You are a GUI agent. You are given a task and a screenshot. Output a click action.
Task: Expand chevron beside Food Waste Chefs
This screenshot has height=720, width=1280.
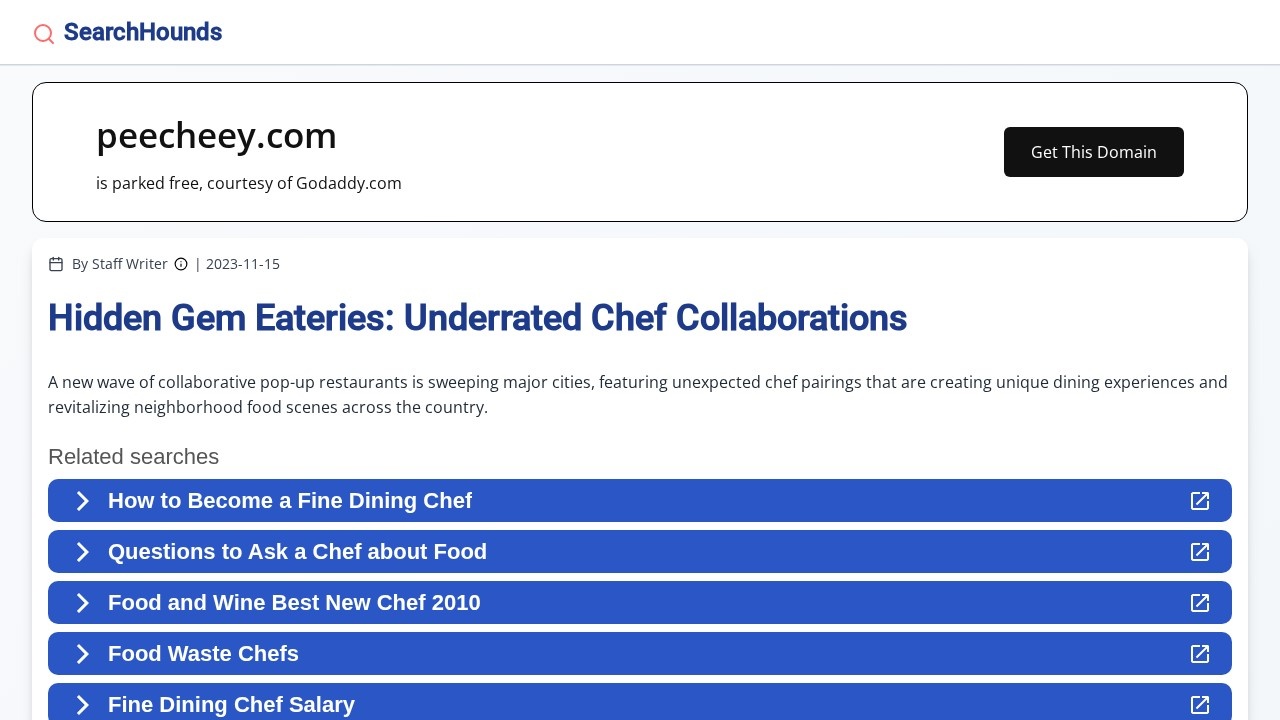[83, 654]
